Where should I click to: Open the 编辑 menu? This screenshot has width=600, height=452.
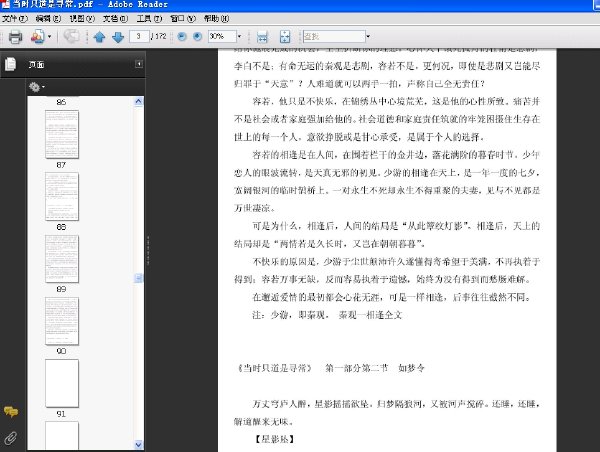pos(48,18)
